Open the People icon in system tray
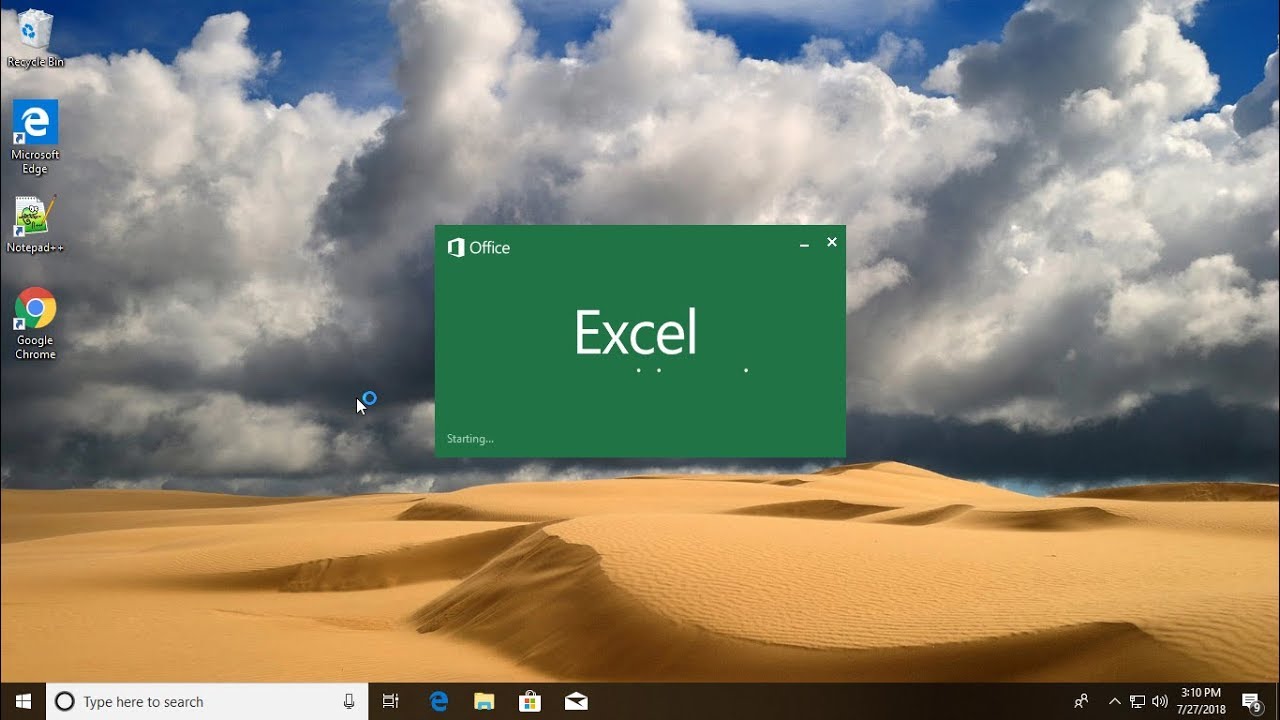The width and height of the screenshot is (1280, 720). point(1081,702)
